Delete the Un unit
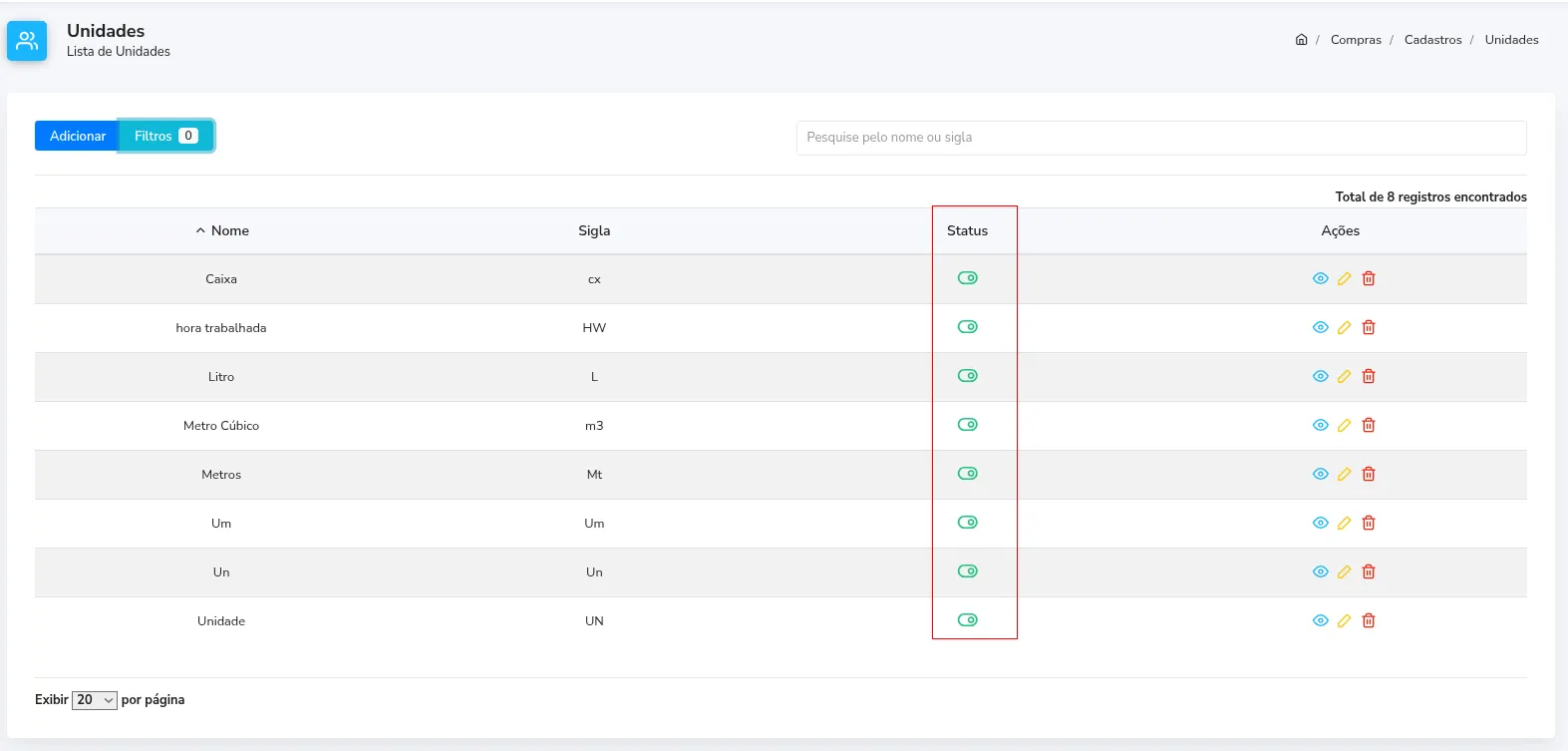Image resolution: width=1568 pixels, height=751 pixels. point(1369,572)
